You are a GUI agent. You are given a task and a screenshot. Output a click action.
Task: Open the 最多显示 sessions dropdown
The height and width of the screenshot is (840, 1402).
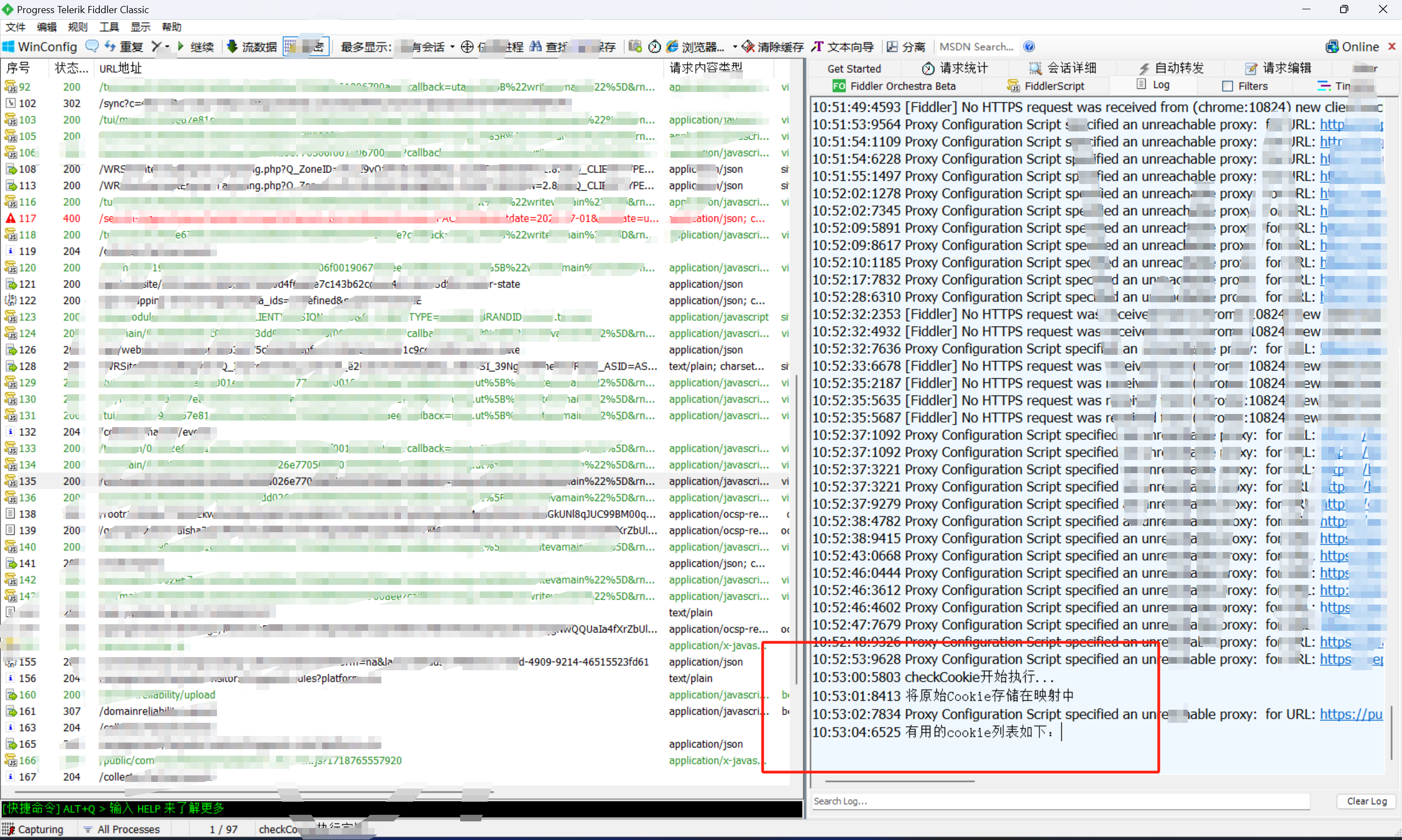[x=398, y=47]
